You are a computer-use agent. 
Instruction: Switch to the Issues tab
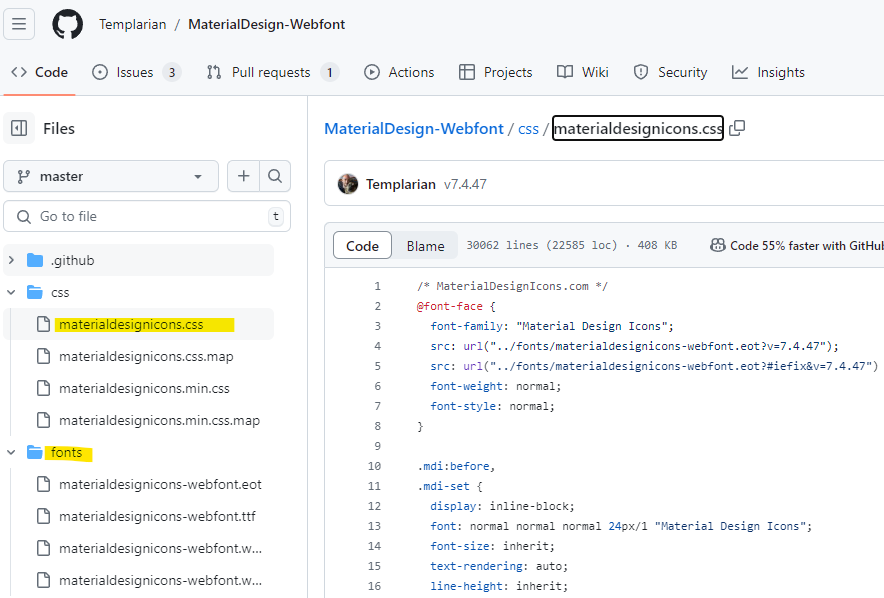click(x=135, y=72)
